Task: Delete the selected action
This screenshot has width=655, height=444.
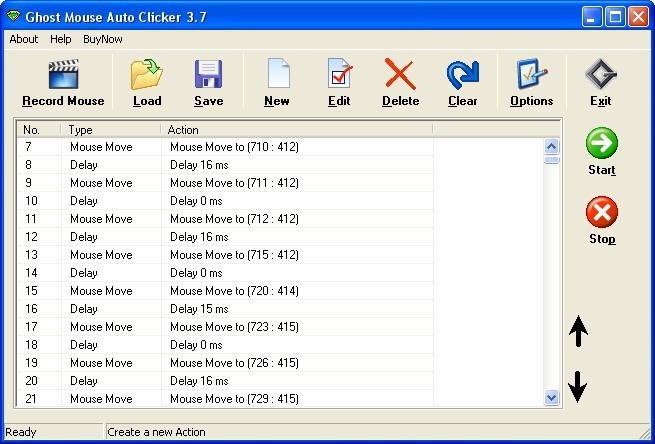Action: (401, 83)
